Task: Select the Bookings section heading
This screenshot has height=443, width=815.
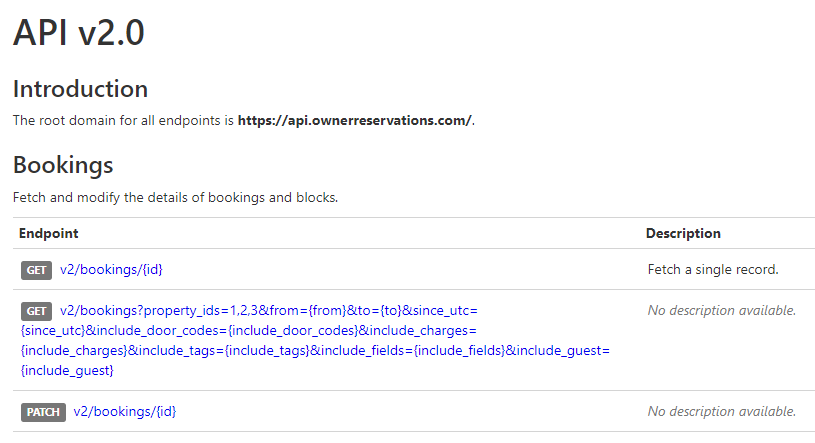Action: pos(63,164)
